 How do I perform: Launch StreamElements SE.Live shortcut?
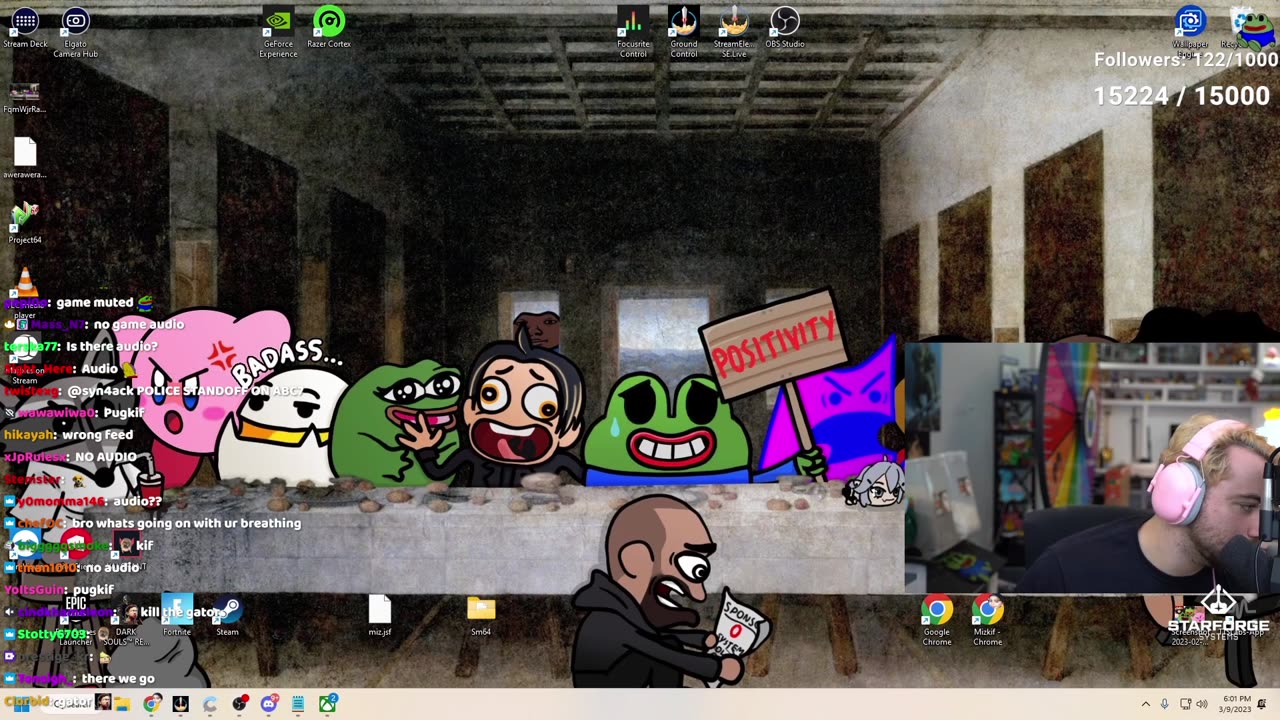[734, 33]
